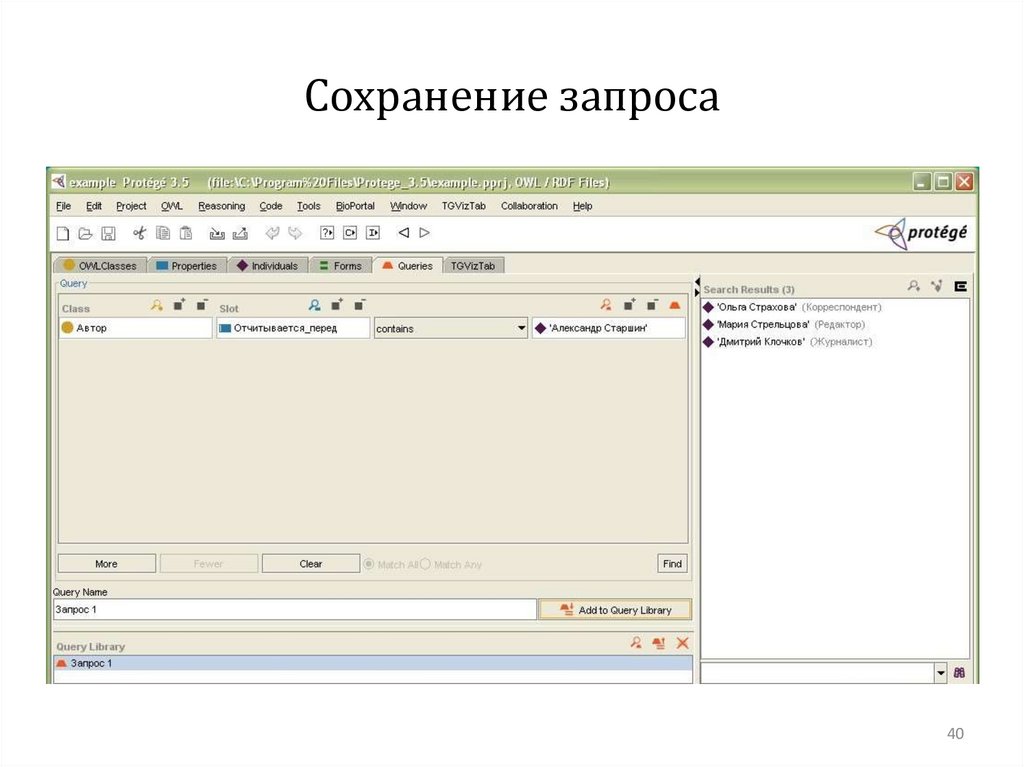Click the orange query icon above value field

(x=675, y=306)
